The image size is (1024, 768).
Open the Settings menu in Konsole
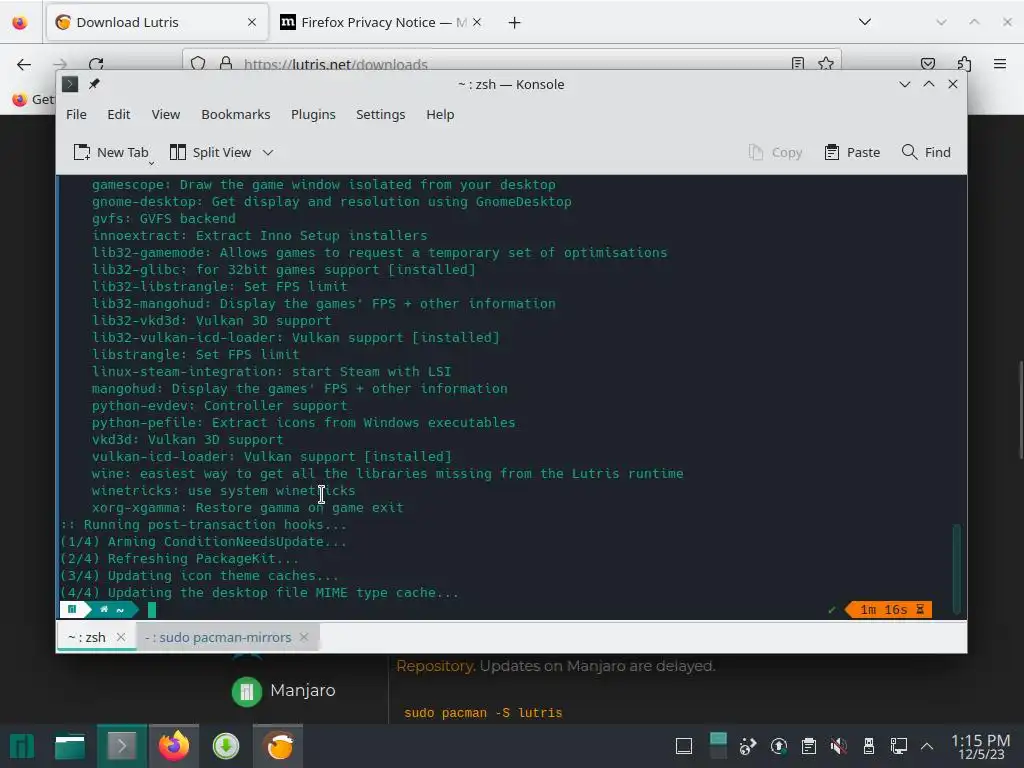click(x=381, y=114)
